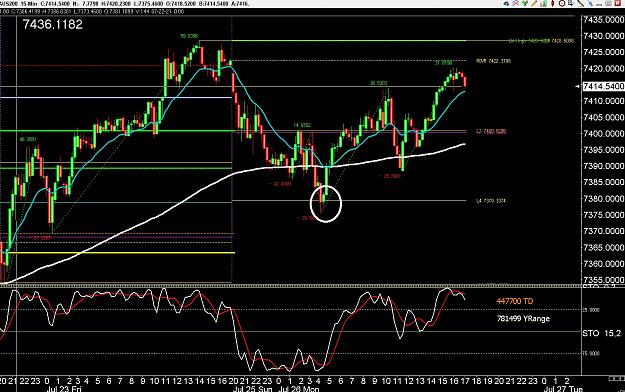Click the 7435.0000 price axis label
Screen dimensions: 625x392
[x=603, y=20]
